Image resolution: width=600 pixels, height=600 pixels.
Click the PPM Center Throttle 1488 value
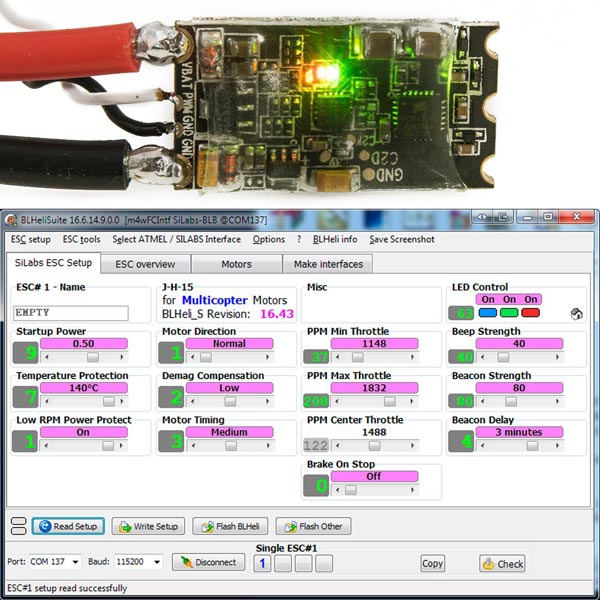(374, 432)
